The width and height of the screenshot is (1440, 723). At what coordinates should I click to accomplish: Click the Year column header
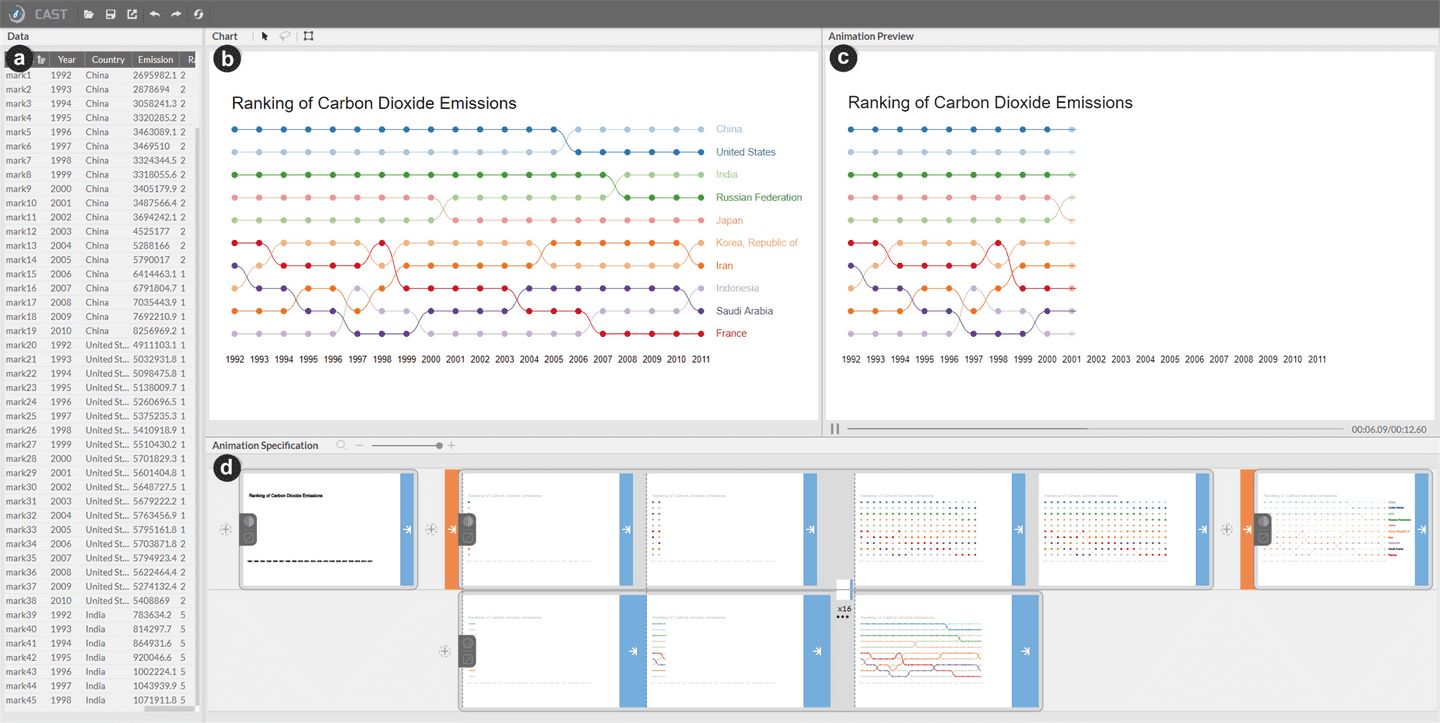click(67, 60)
